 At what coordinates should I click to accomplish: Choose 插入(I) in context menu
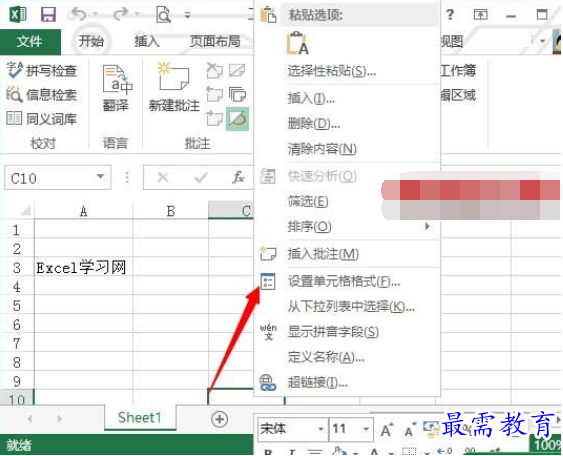(311, 98)
